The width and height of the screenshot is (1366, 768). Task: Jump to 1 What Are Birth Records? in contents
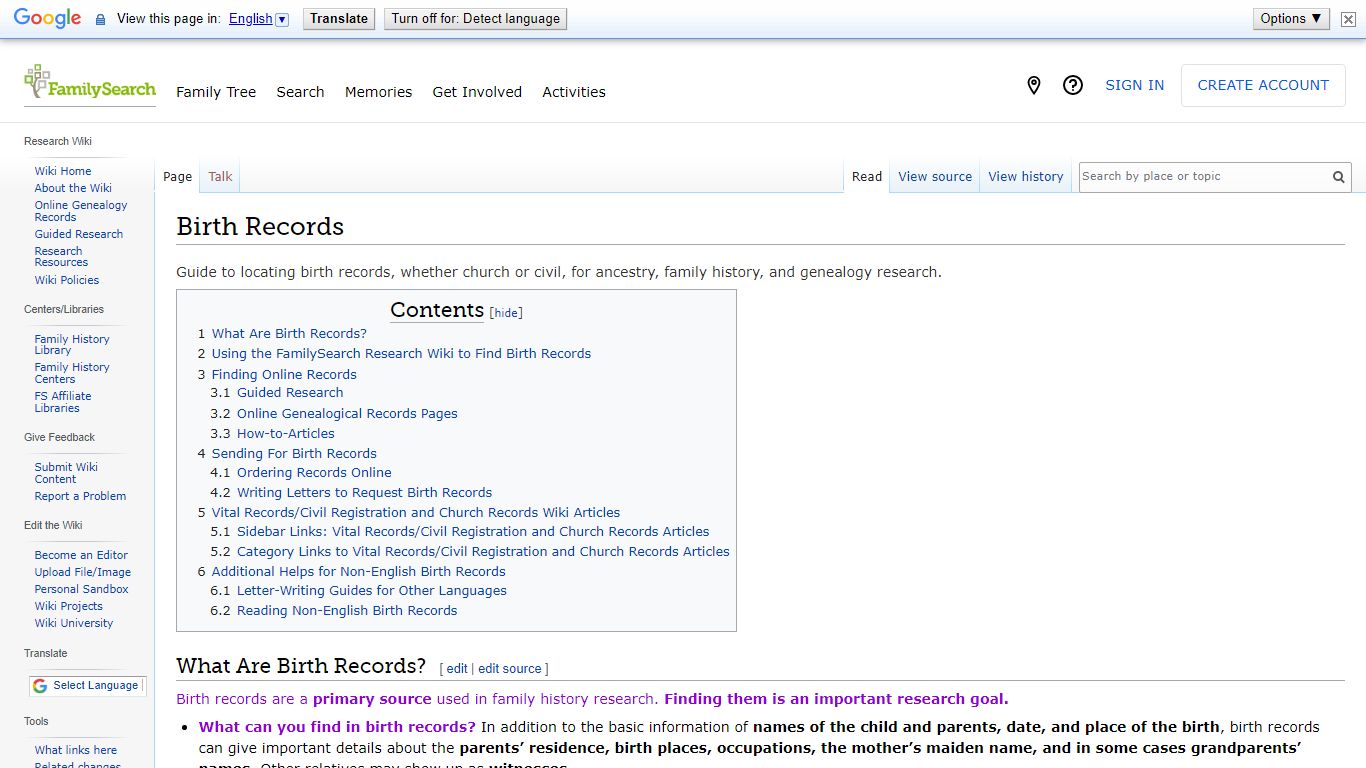click(282, 334)
